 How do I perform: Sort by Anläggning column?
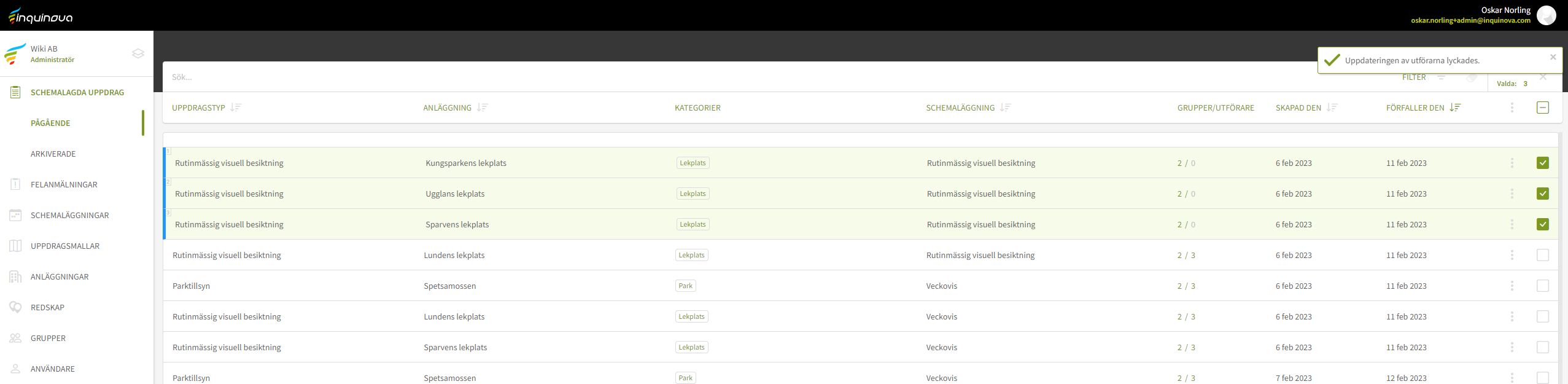tap(483, 108)
